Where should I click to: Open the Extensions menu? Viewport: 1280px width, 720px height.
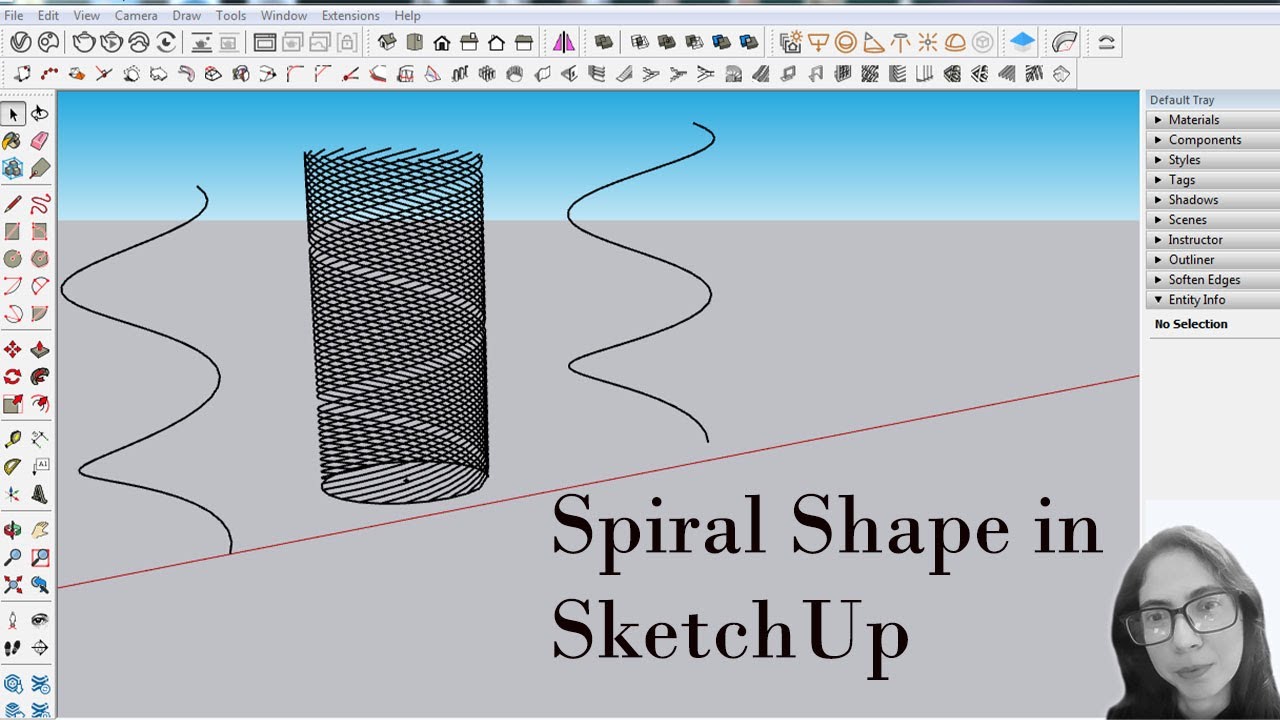click(x=350, y=16)
